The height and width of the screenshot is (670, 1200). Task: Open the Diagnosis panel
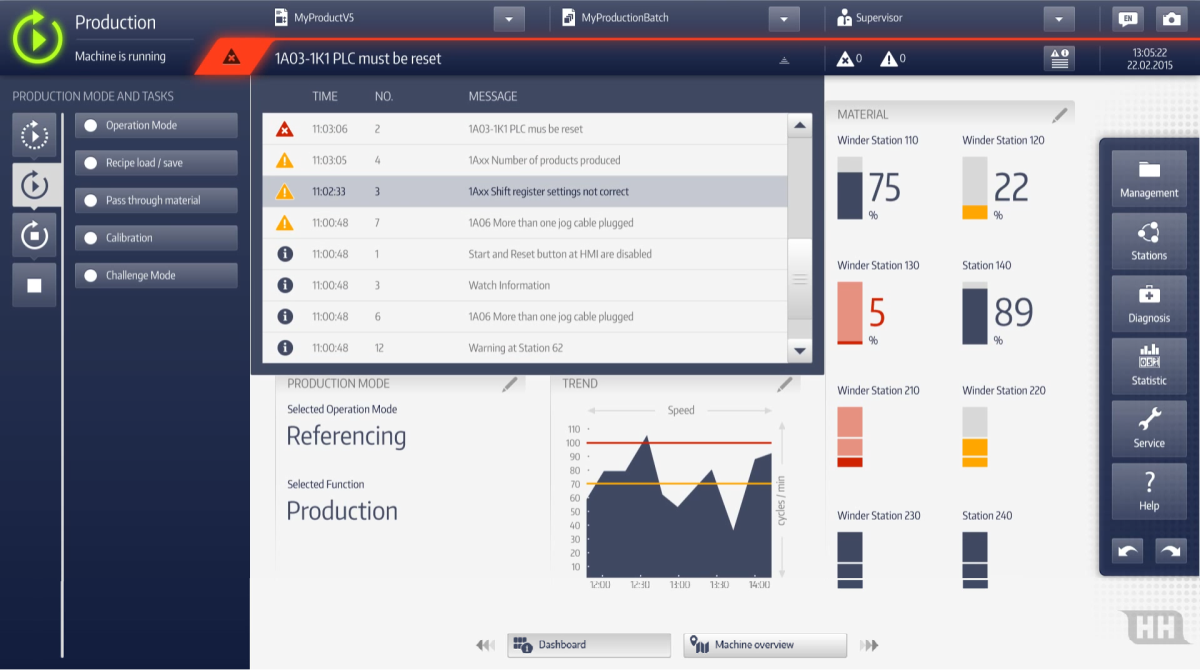tap(1149, 304)
